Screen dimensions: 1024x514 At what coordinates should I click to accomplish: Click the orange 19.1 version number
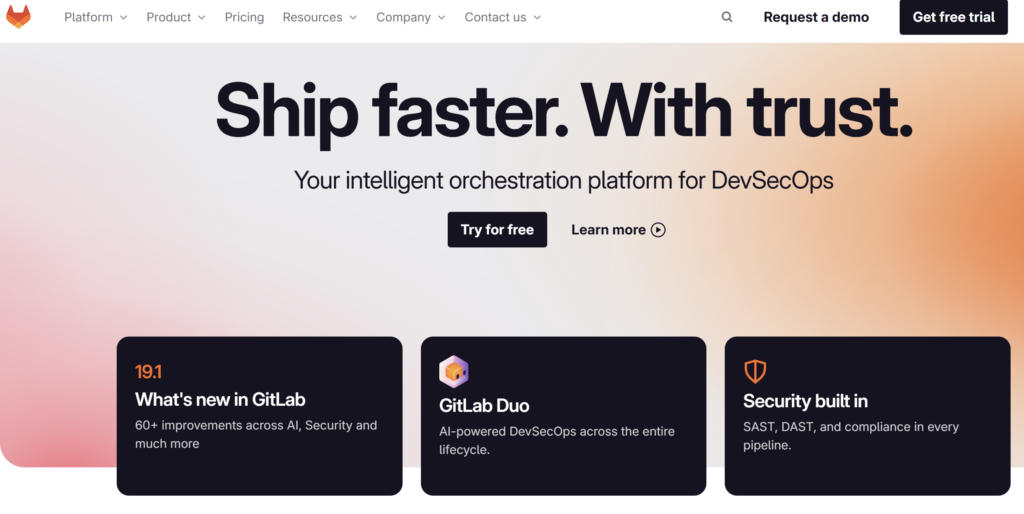[x=148, y=372]
